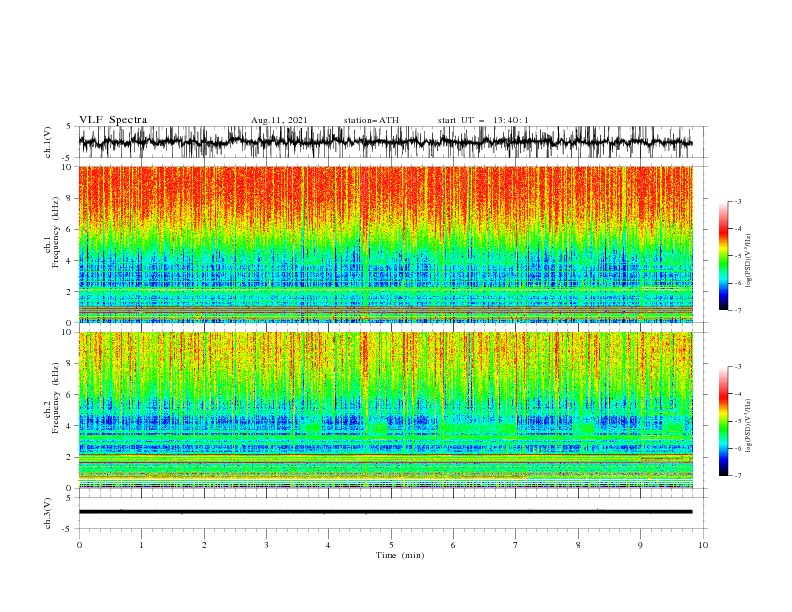Click time-axis tick label "1"

[x=141, y=545]
